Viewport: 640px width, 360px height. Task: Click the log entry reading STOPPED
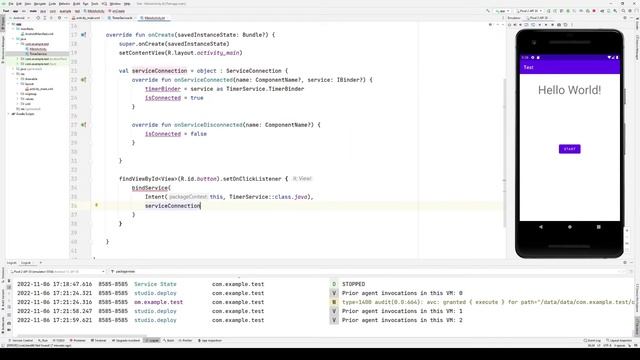pyautogui.click(x=353, y=284)
